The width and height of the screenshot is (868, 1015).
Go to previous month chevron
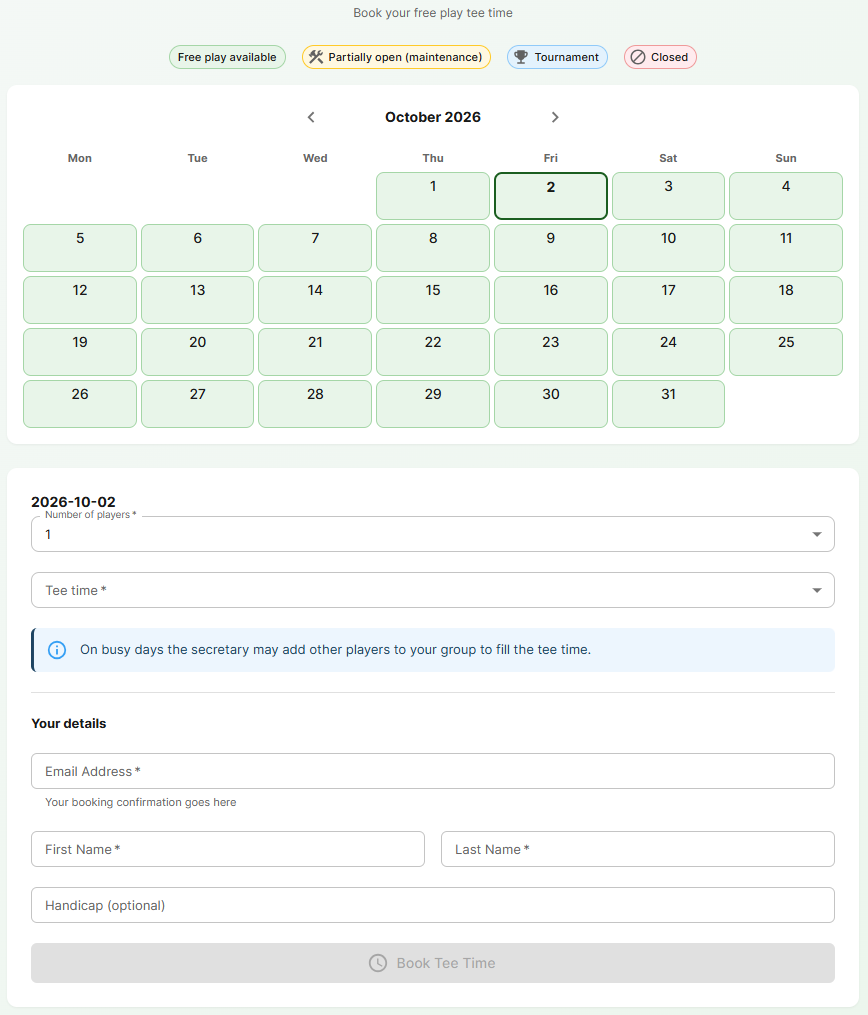pyautogui.click(x=311, y=117)
